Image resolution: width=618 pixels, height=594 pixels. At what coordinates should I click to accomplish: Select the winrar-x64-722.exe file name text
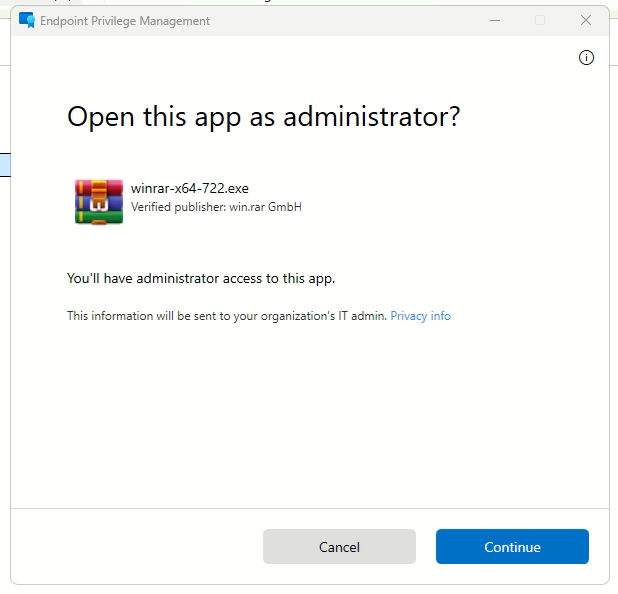tap(190, 188)
